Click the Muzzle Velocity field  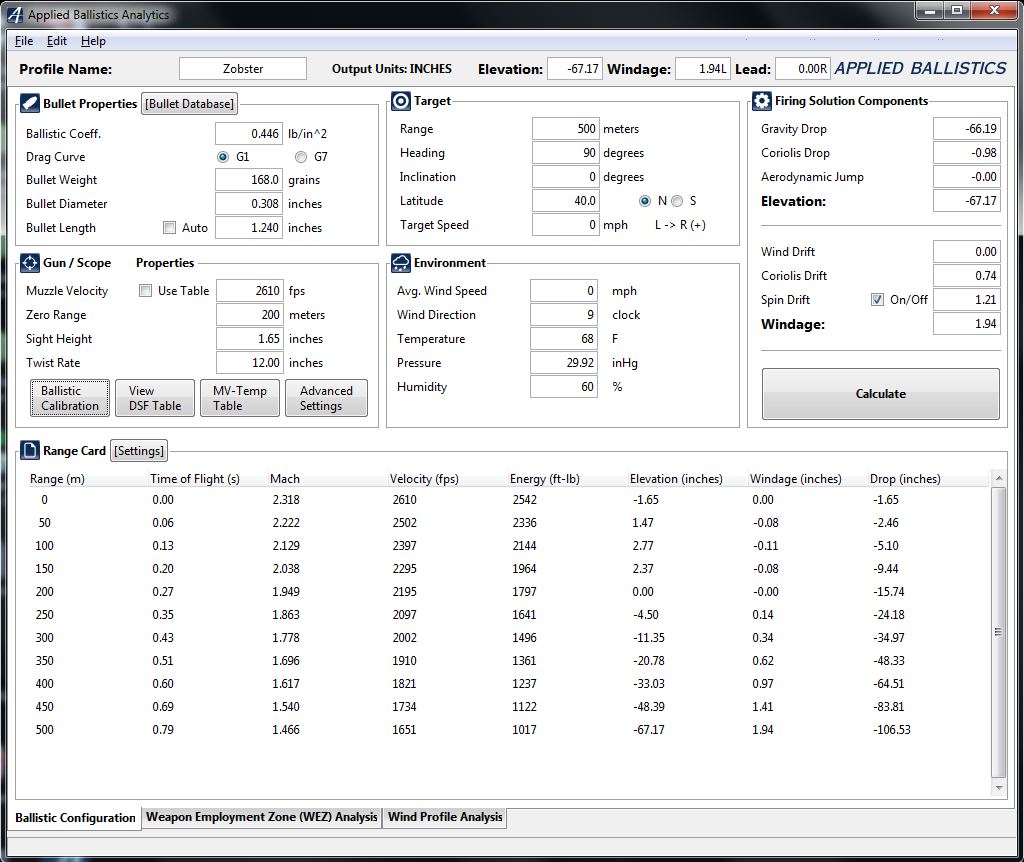[249, 291]
